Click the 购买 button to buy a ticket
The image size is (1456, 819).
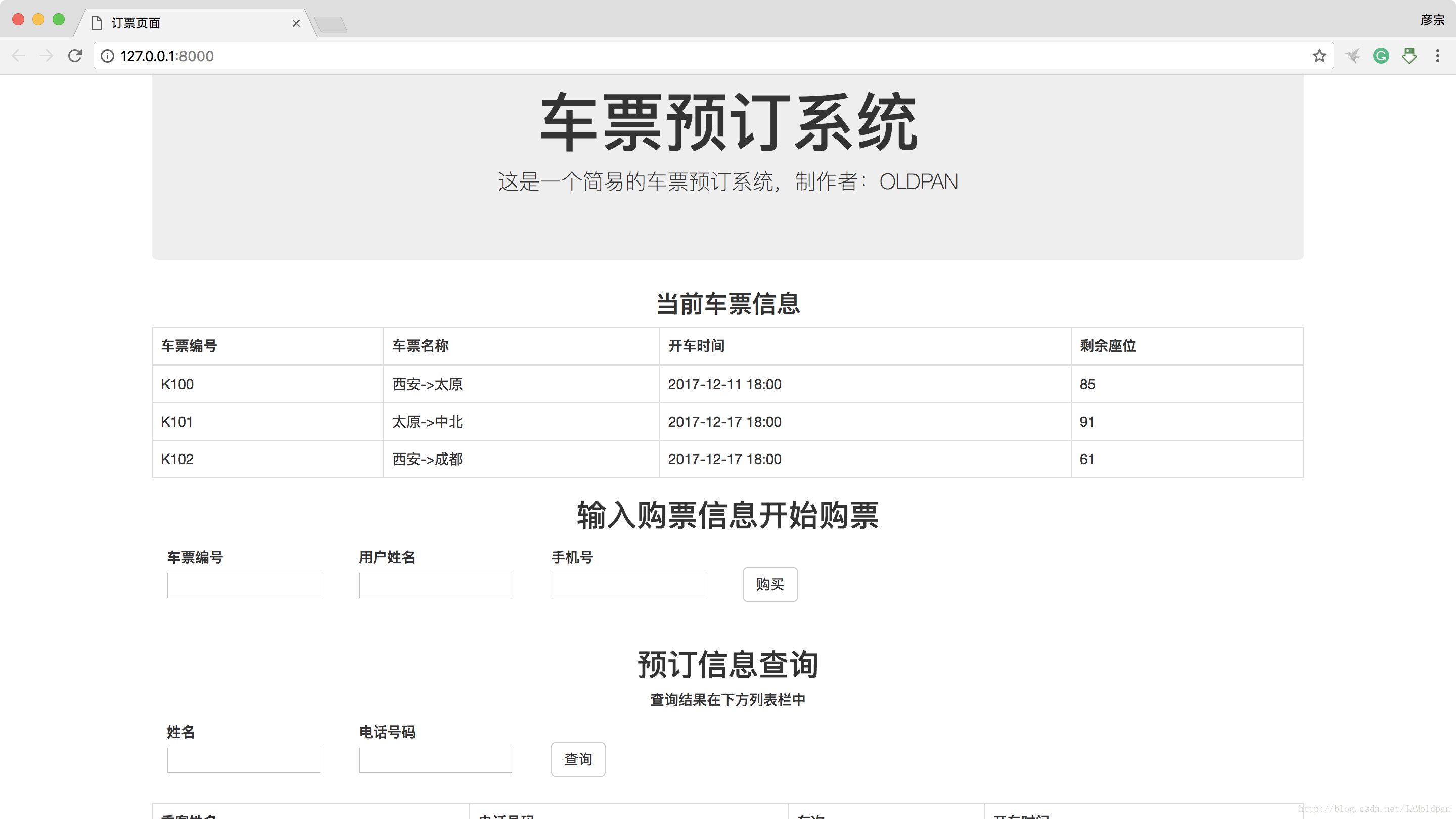(x=770, y=584)
